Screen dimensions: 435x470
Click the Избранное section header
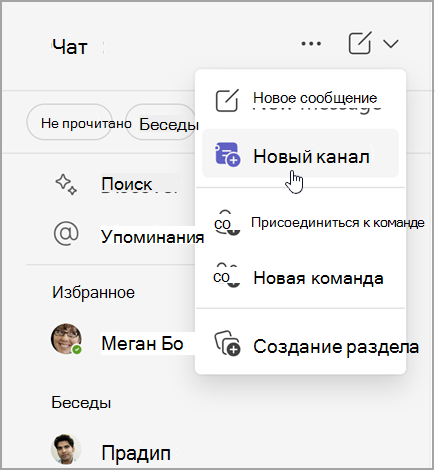point(93,292)
